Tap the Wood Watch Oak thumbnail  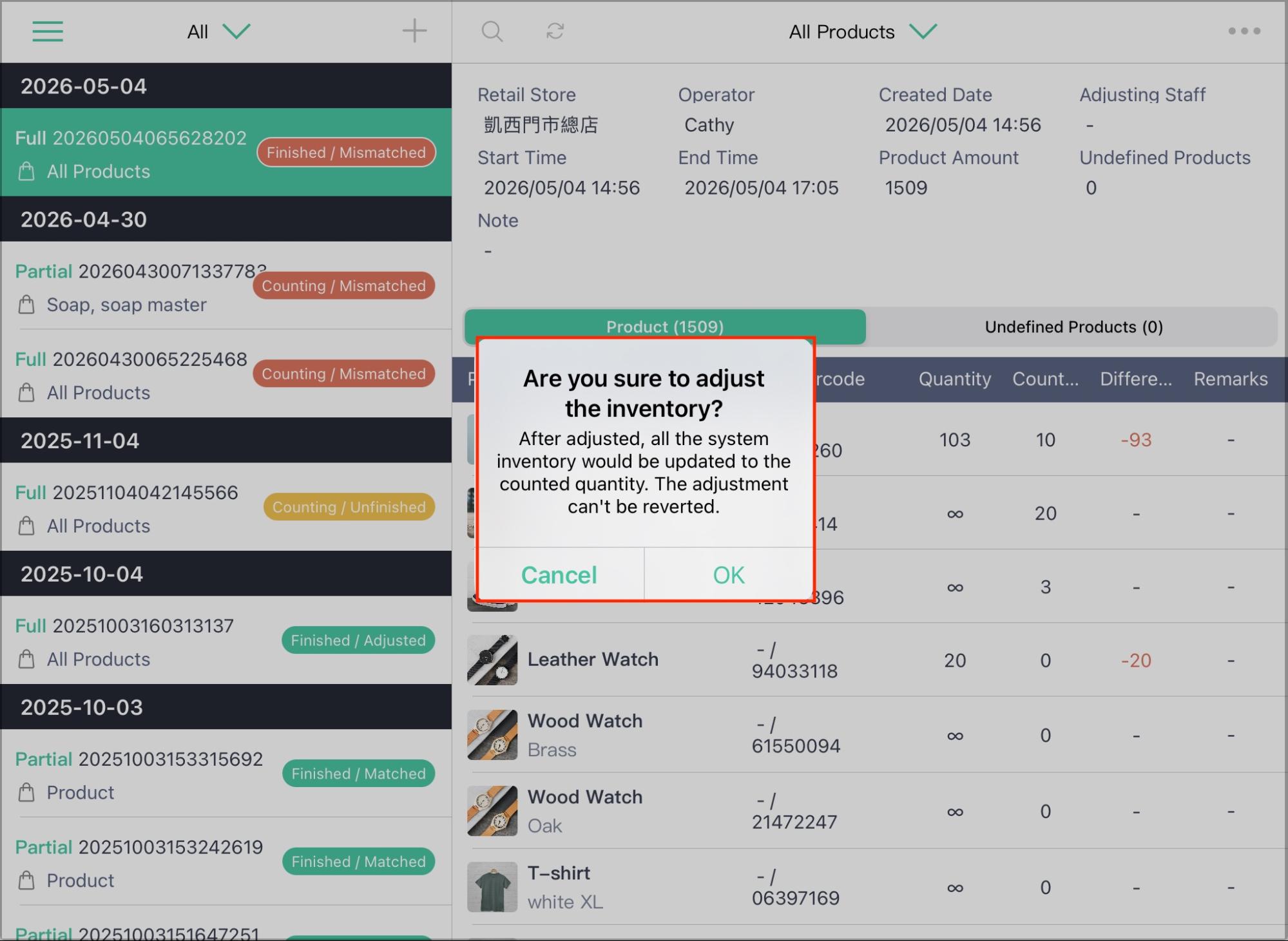click(x=492, y=811)
